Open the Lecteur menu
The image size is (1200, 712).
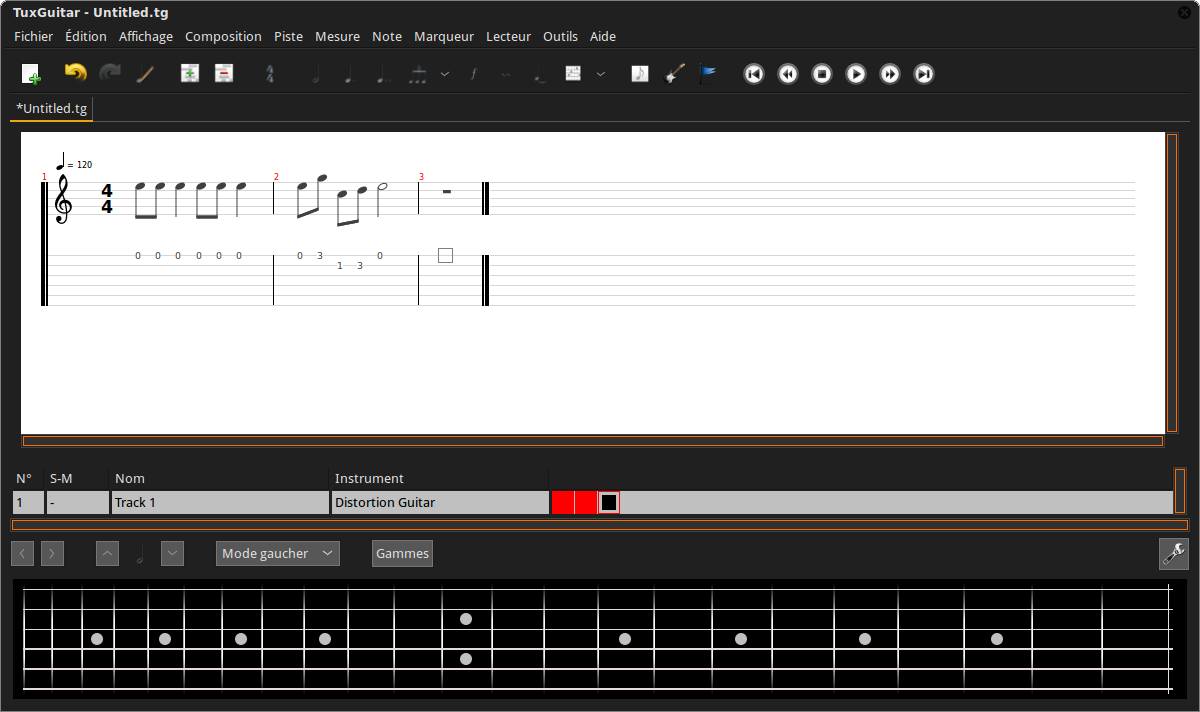[509, 36]
